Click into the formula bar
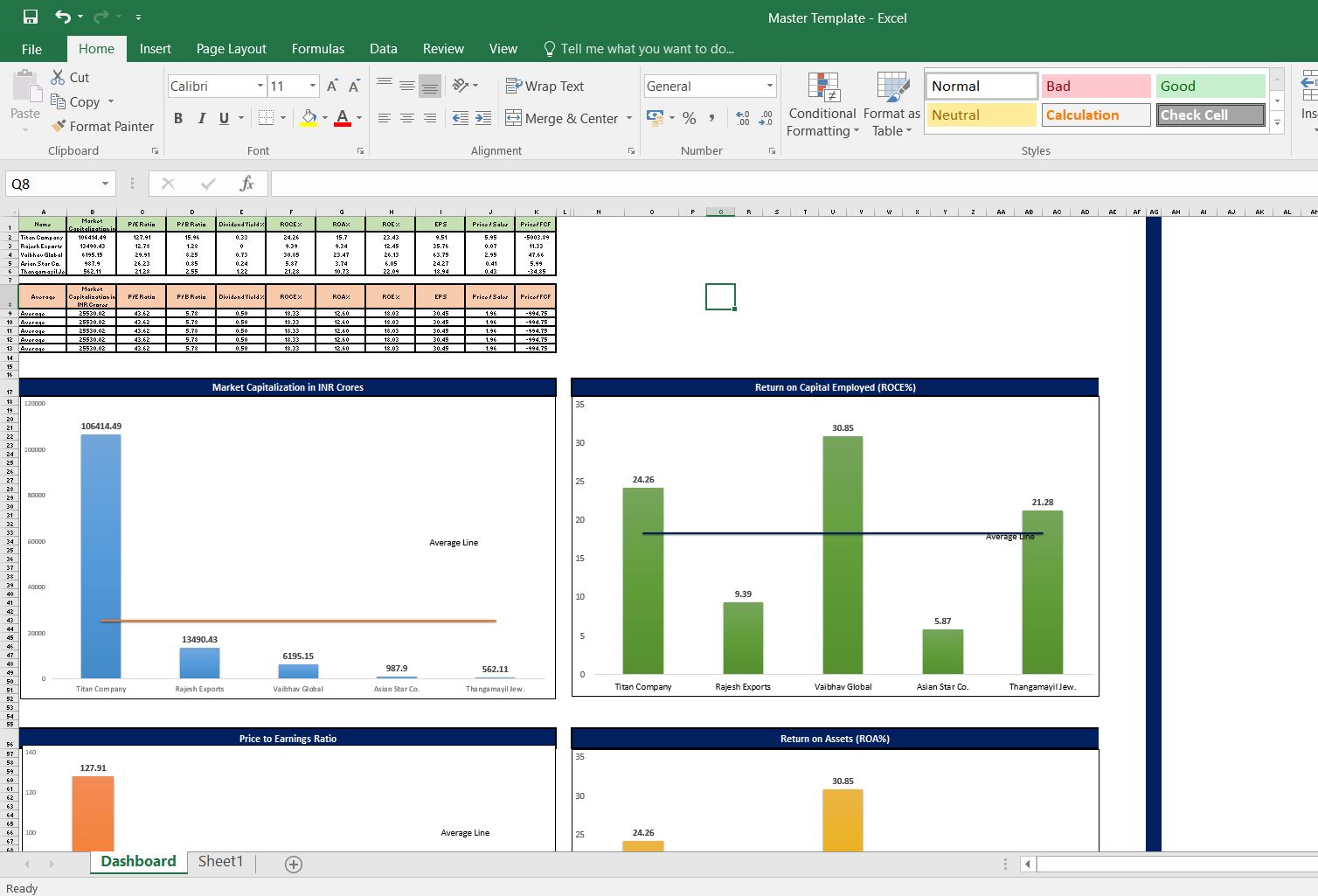The height and width of the screenshot is (896, 1318). point(794,184)
